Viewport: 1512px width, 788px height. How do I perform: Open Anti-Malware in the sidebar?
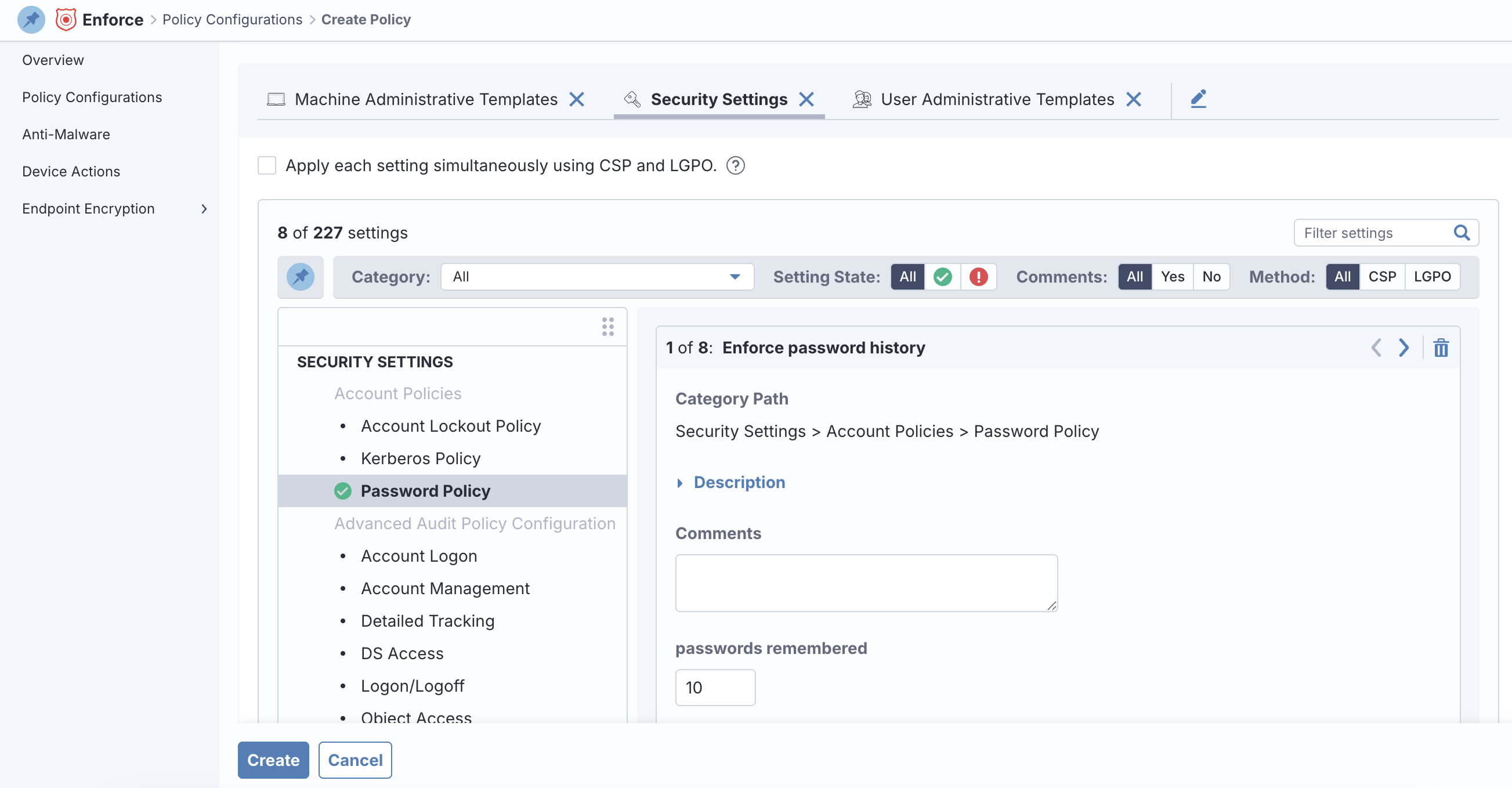tap(66, 134)
